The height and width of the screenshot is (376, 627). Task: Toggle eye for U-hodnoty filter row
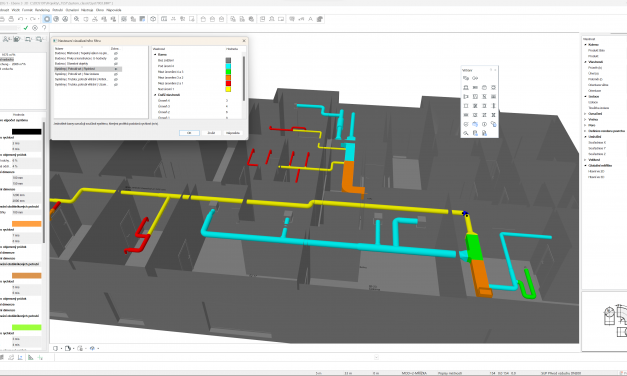click(x=116, y=58)
